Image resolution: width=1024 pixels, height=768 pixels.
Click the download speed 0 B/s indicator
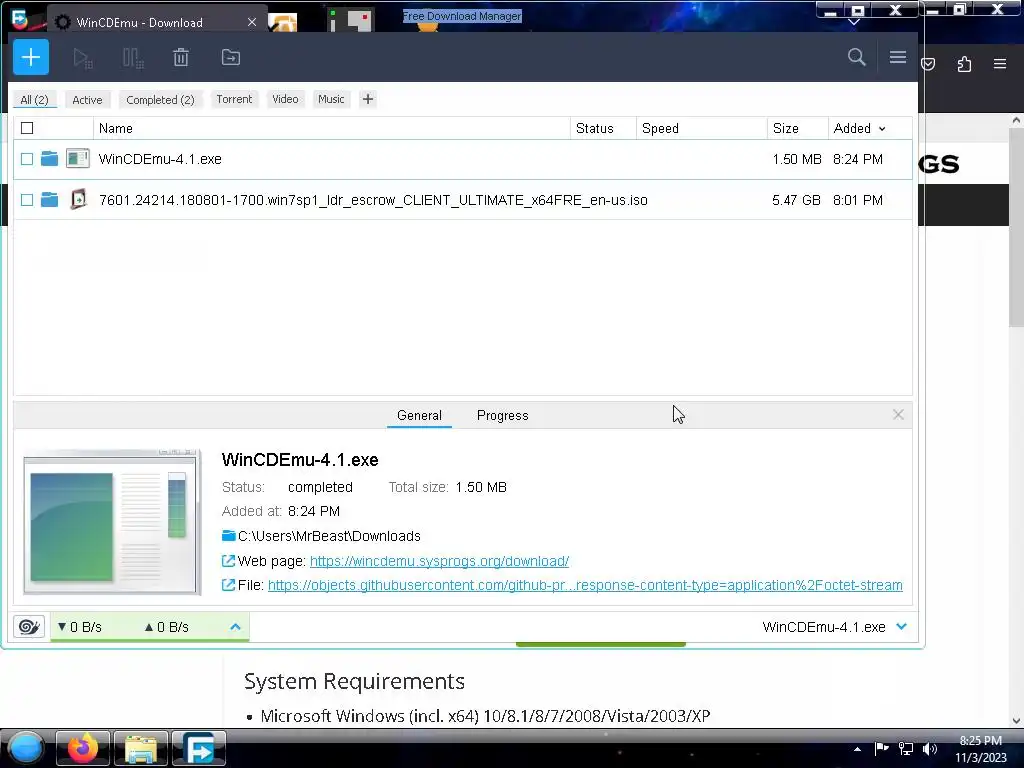click(x=79, y=627)
